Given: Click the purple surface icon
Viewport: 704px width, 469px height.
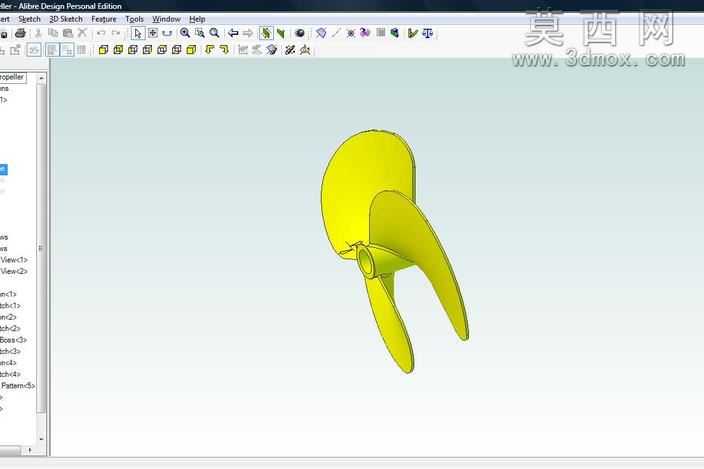Looking at the screenshot, I should pyautogui.click(x=365, y=33).
